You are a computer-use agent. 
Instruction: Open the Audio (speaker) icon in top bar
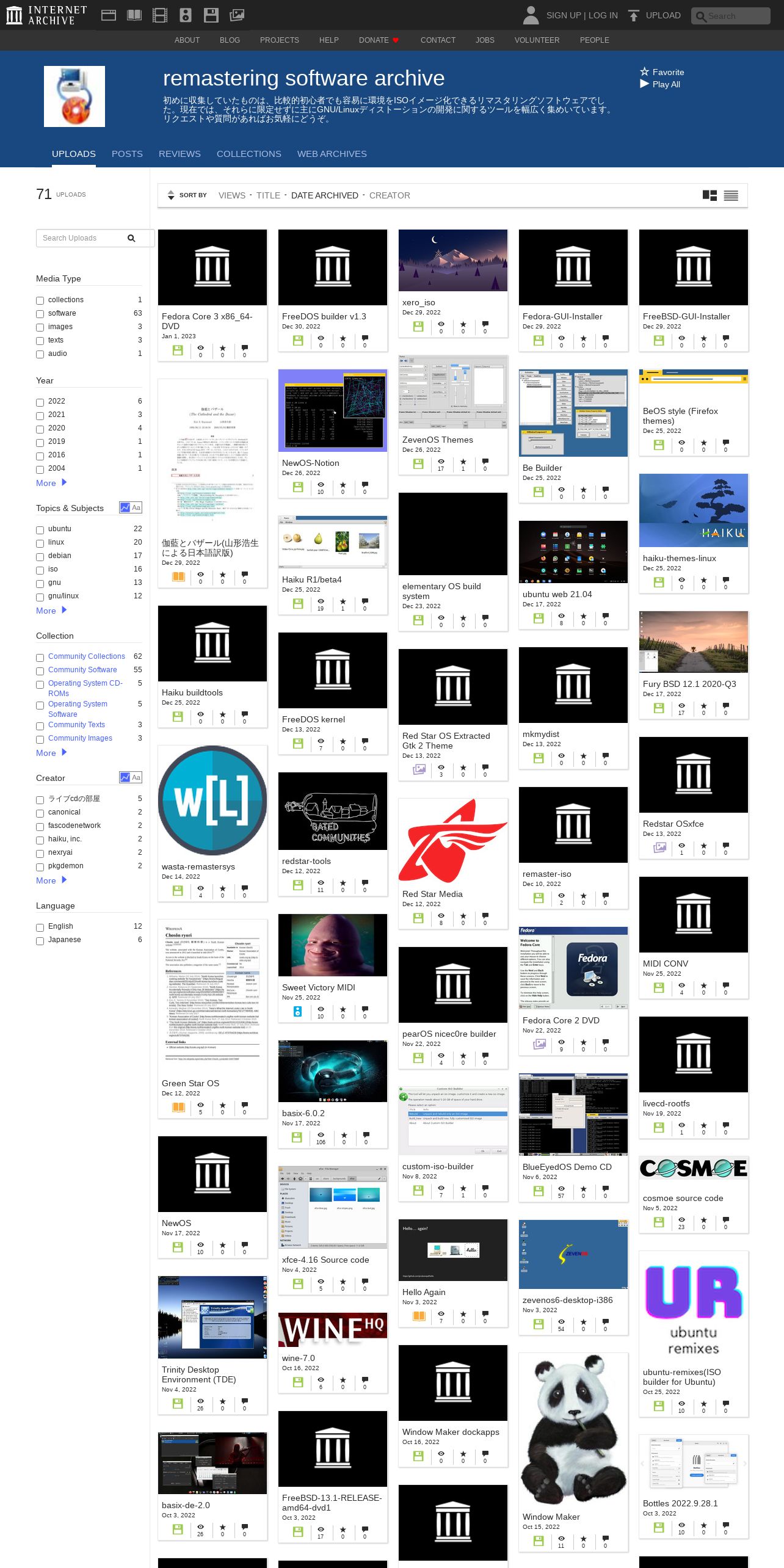186,15
